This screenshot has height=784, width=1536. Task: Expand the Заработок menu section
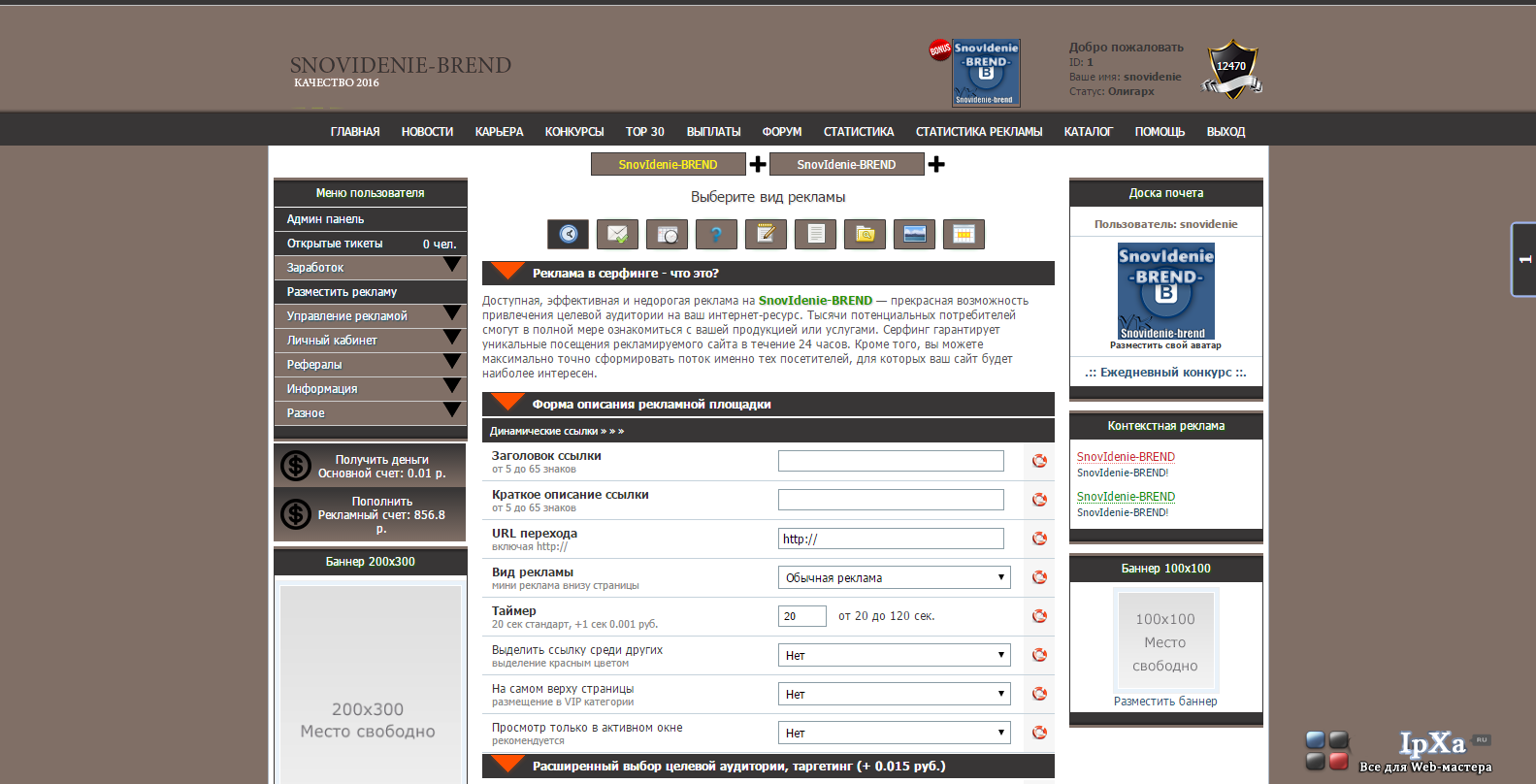click(x=371, y=268)
